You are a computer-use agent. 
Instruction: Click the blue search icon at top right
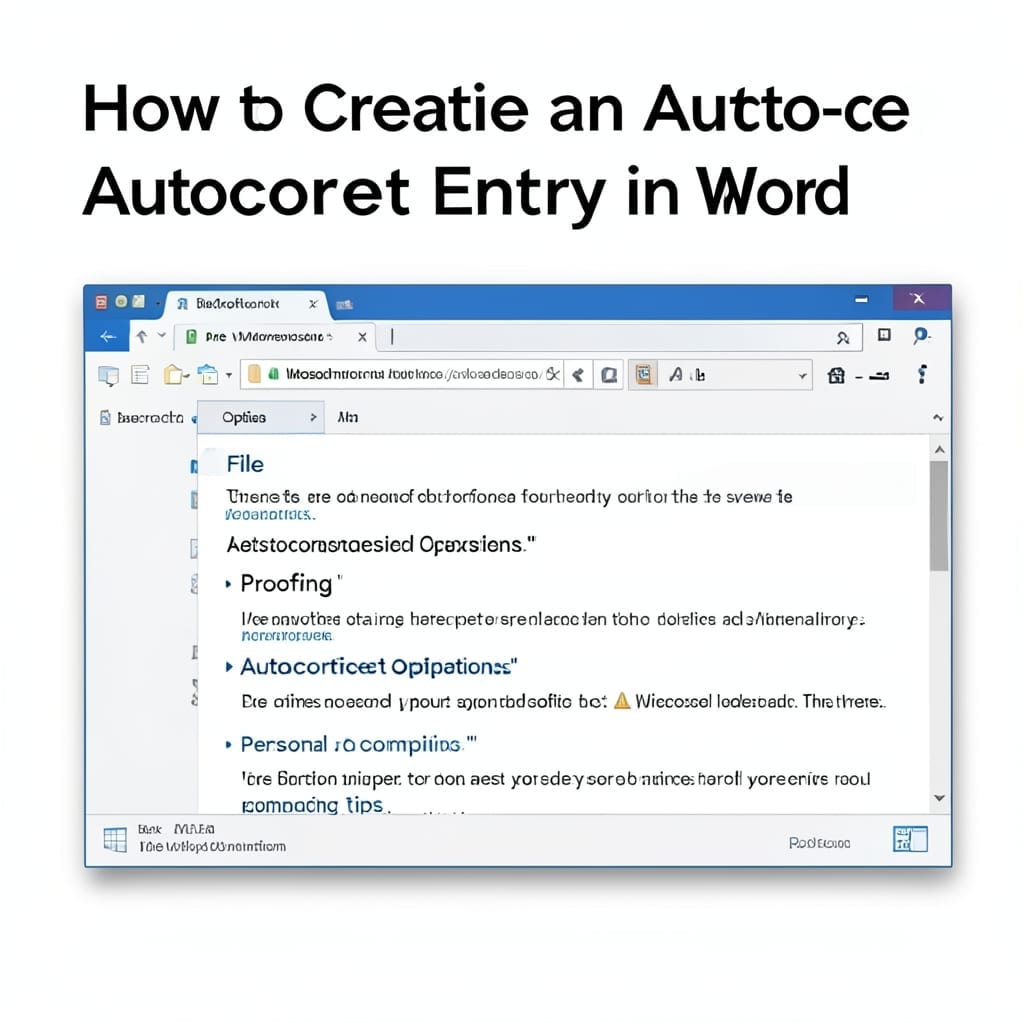(921, 336)
